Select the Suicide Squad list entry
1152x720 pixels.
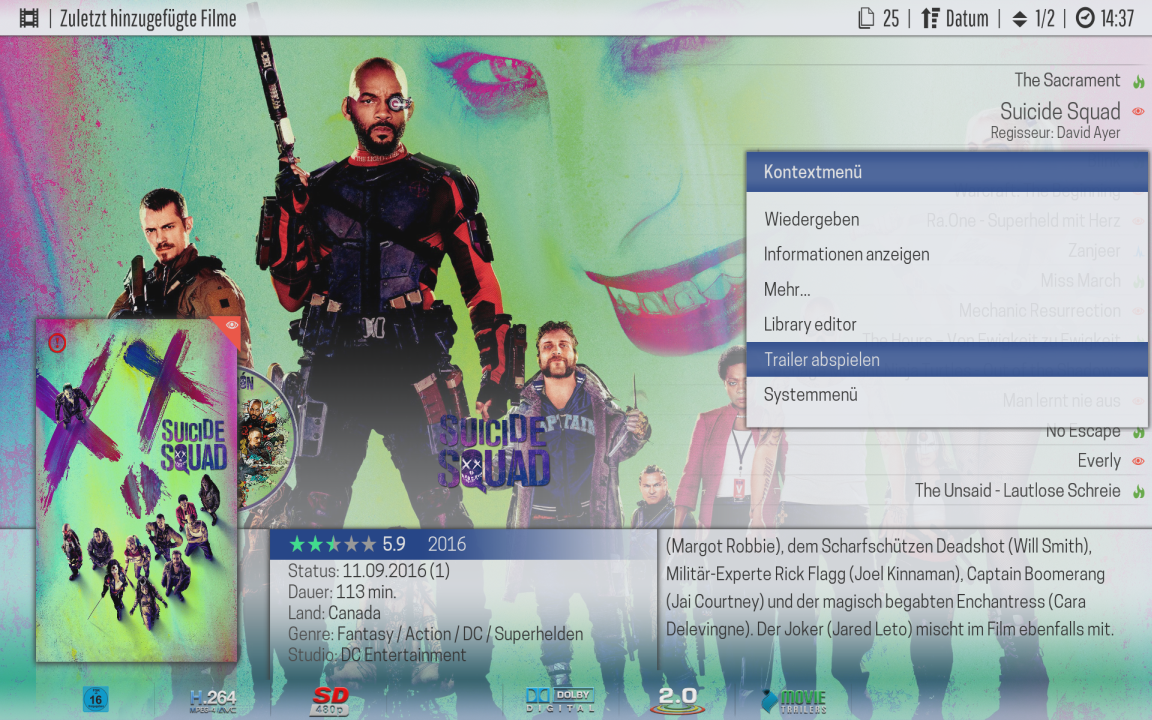tap(1059, 111)
